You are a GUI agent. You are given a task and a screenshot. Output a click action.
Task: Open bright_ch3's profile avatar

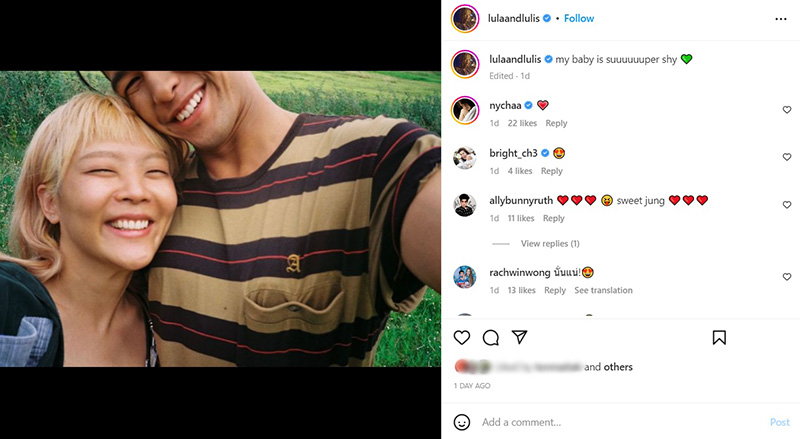[464, 158]
